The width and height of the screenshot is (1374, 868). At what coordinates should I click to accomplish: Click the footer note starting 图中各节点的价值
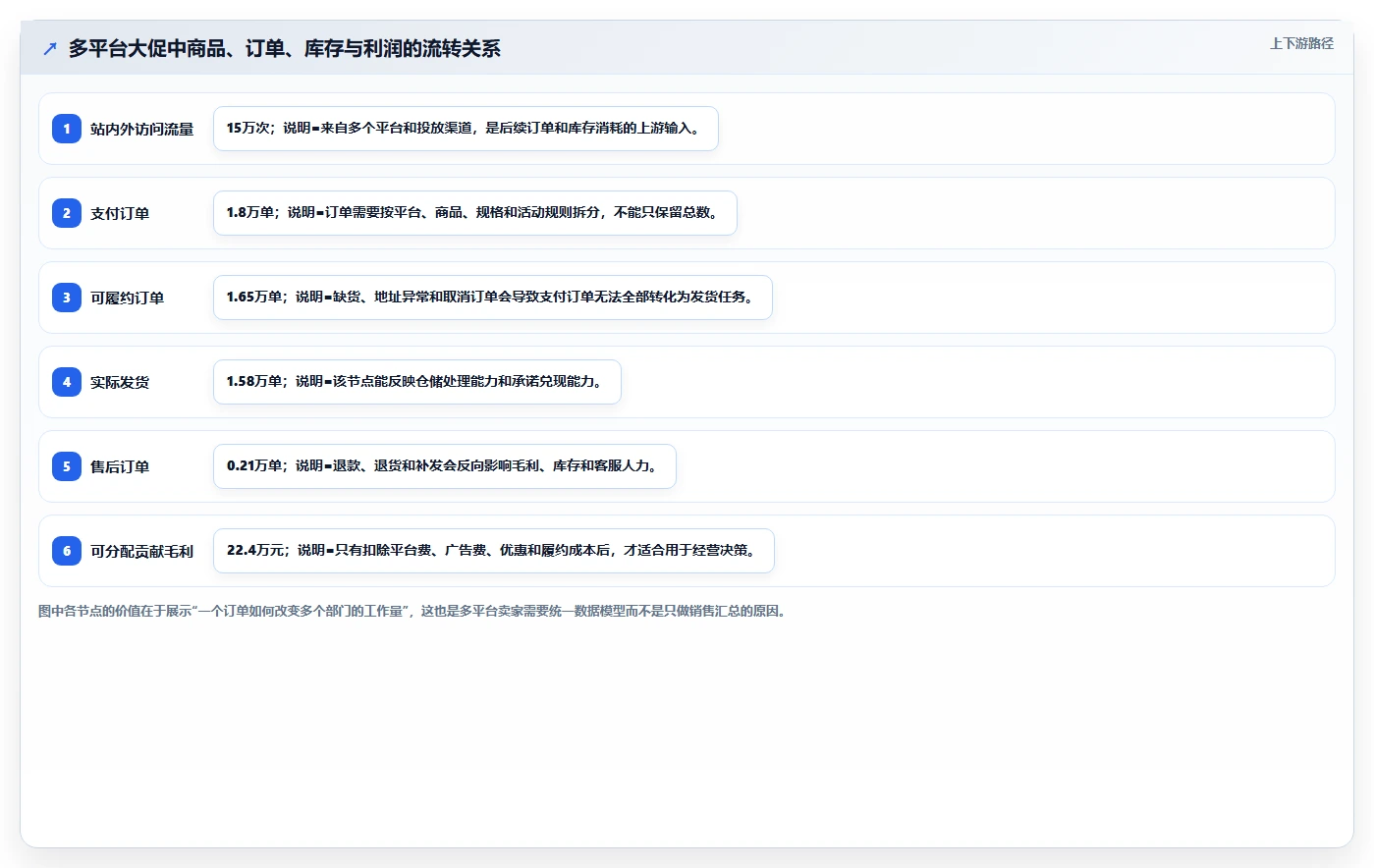pos(413,611)
